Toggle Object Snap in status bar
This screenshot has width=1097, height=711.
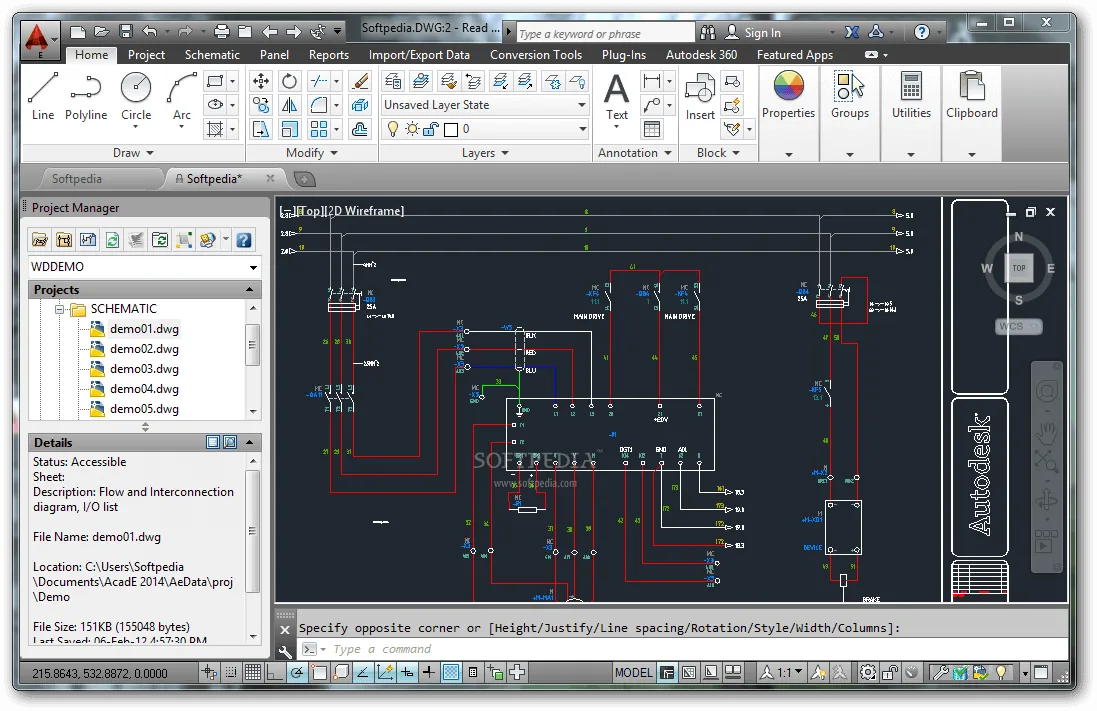(x=319, y=673)
